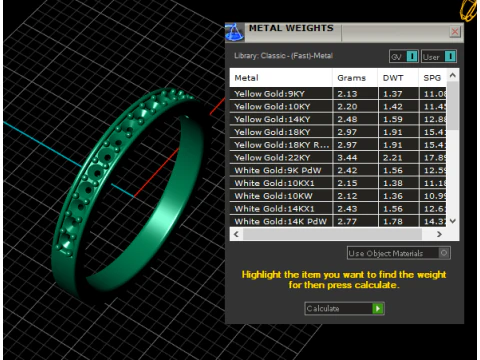The height and width of the screenshot is (360, 480).
Task: Select the White Gold:14K PdW row
Action: [x=338, y=221]
